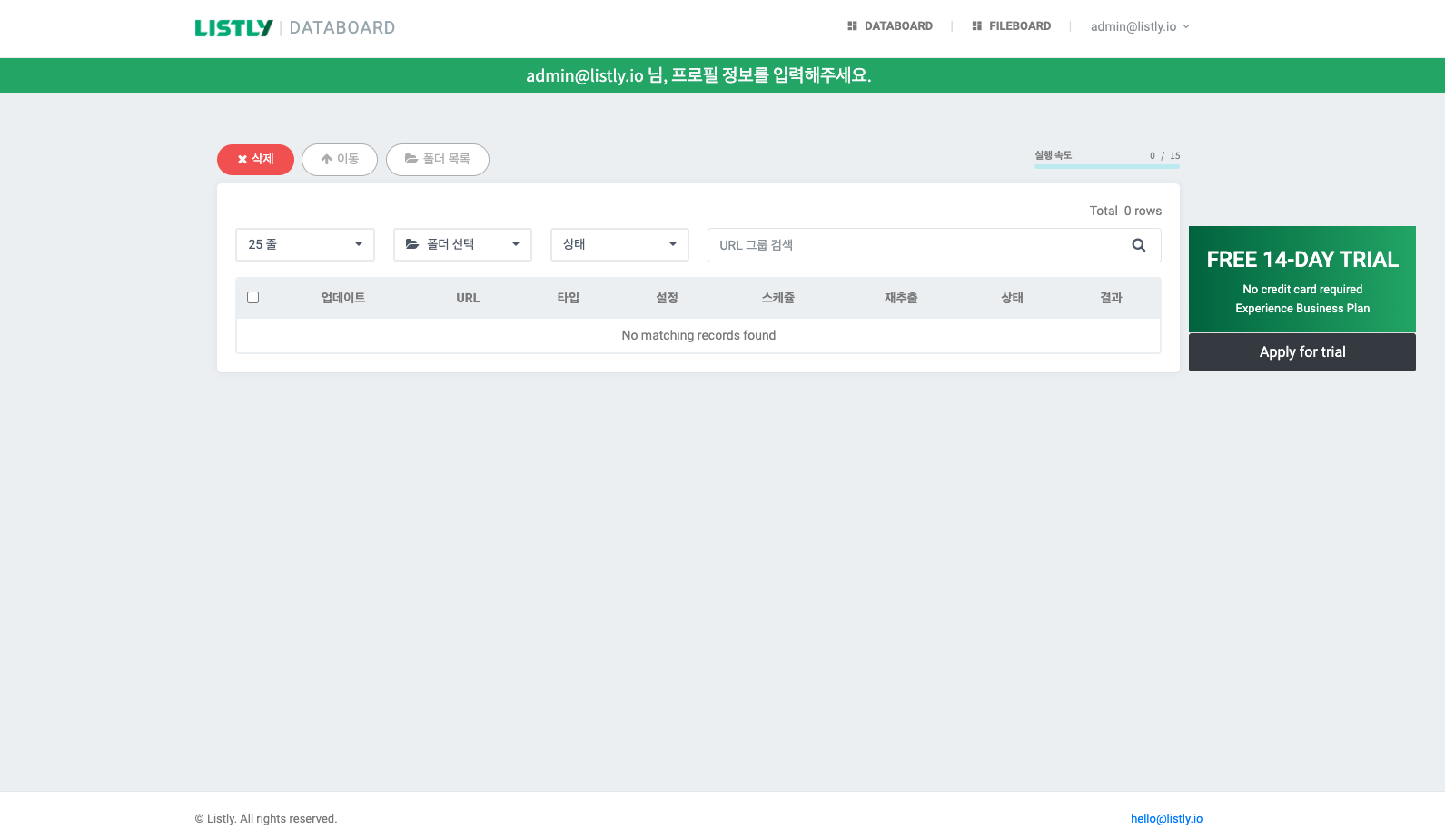The image size is (1445, 840).
Task: Open the 상태 status filter dropdown
Action: [x=619, y=245]
